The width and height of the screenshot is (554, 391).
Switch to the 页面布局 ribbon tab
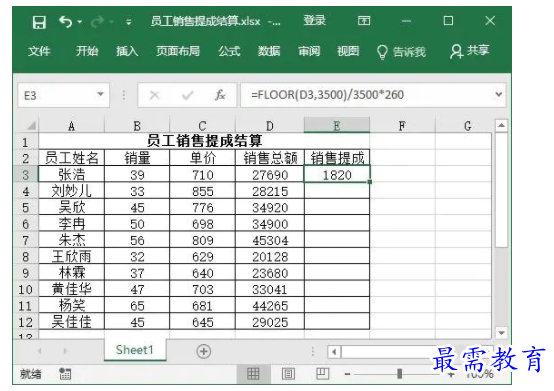(178, 51)
